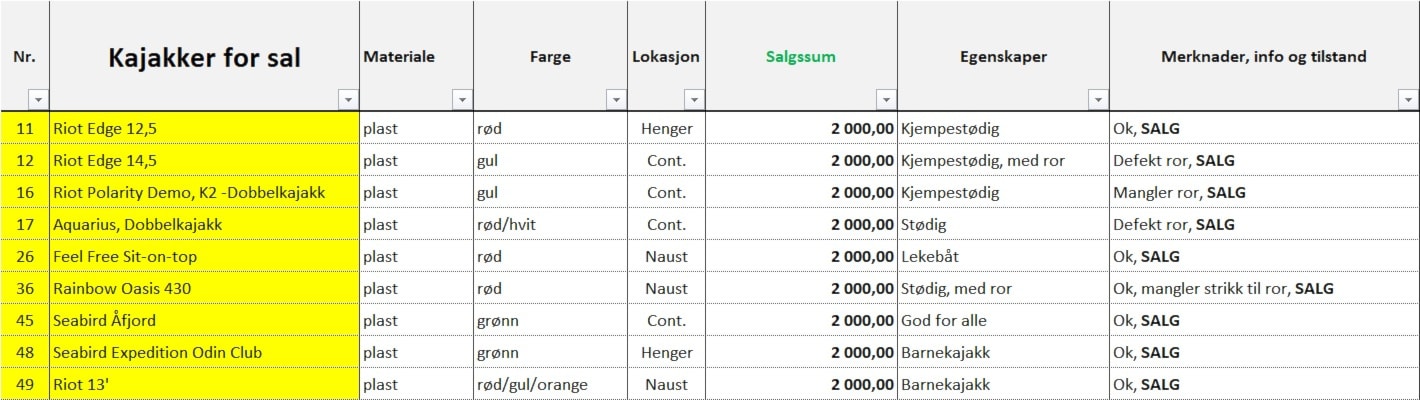Click the Feel Free Sit-on-top cell
Image resolution: width=1420 pixels, height=400 pixels.
[204, 256]
